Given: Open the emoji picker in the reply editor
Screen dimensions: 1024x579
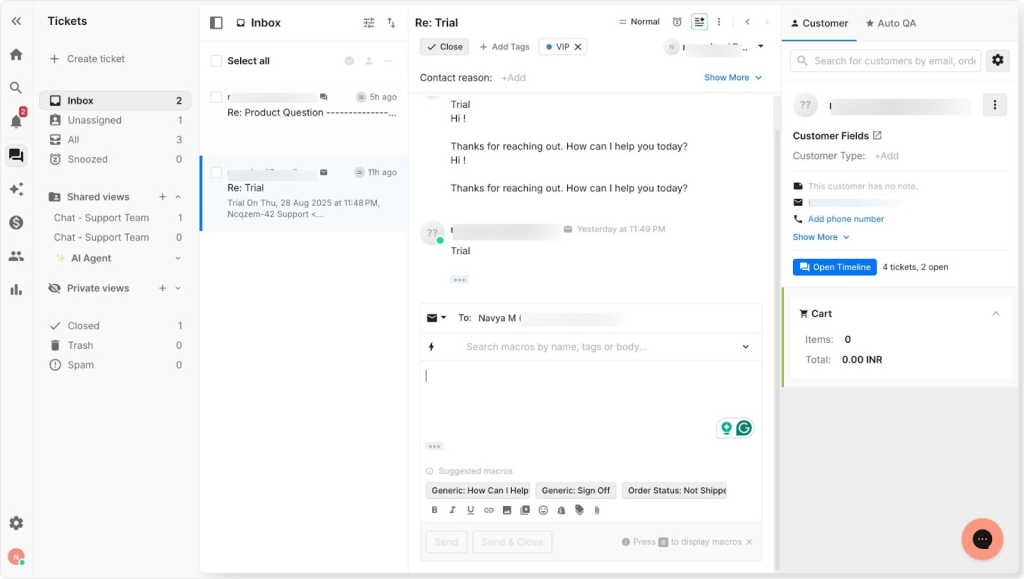Looking at the screenshot, I should (543, 510).
